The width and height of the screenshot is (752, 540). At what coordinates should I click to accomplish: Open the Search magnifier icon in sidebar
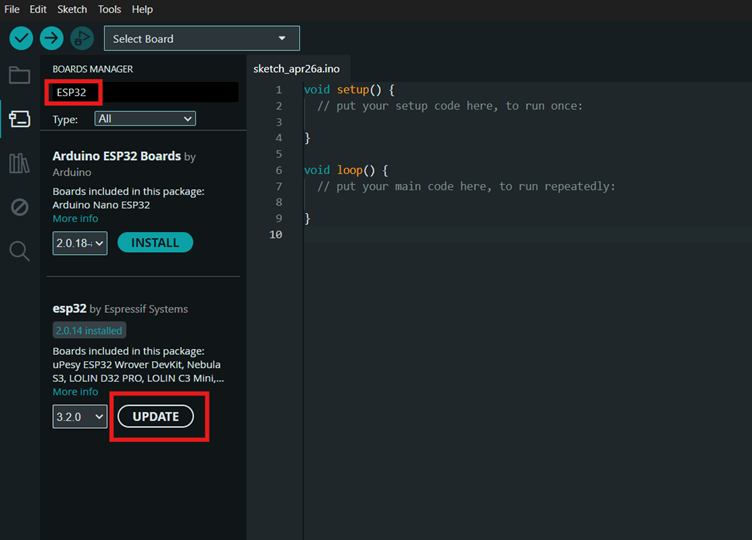click(x=19, y=251)
